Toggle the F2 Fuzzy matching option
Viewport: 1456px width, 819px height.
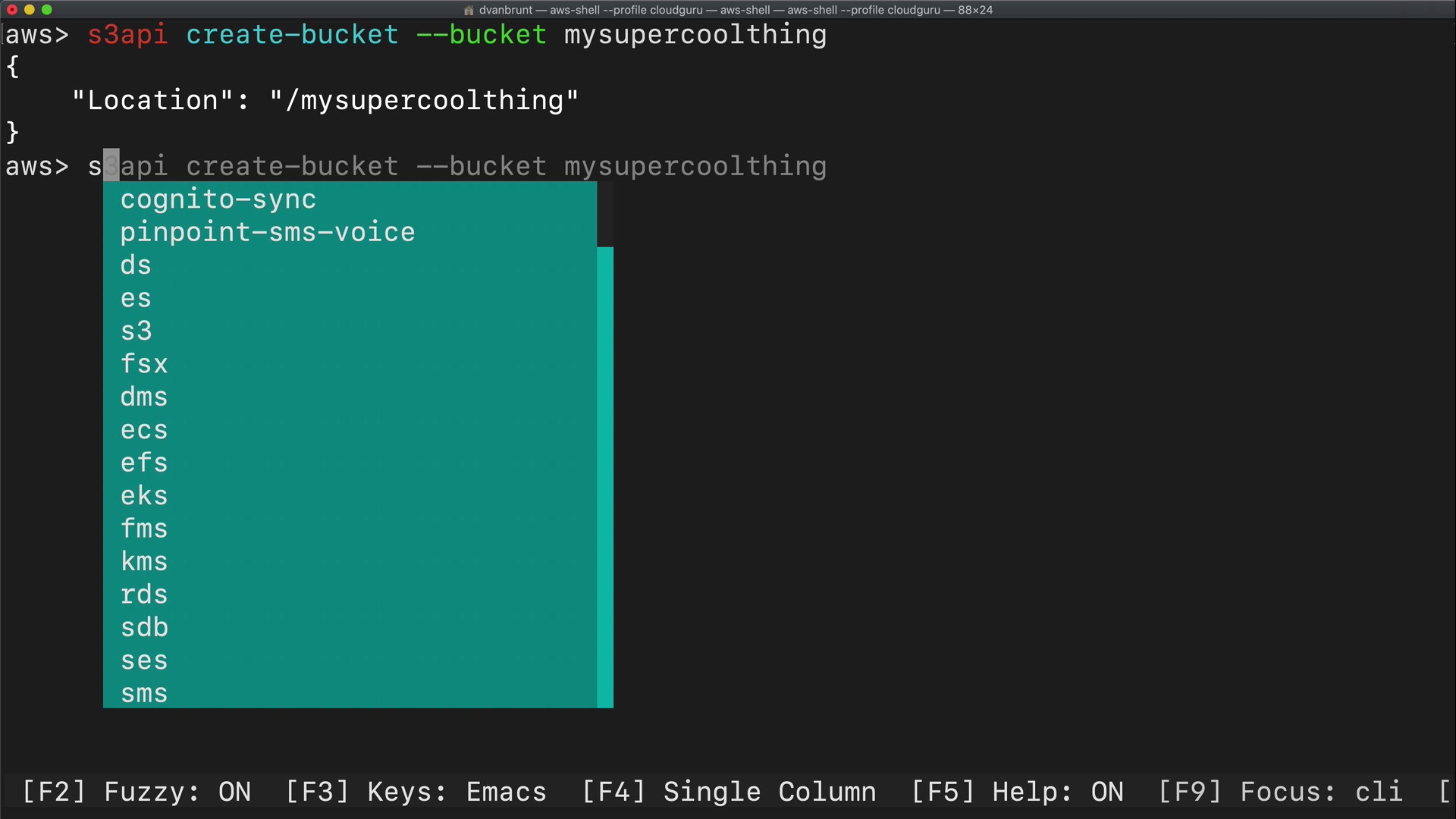point(136,792)
